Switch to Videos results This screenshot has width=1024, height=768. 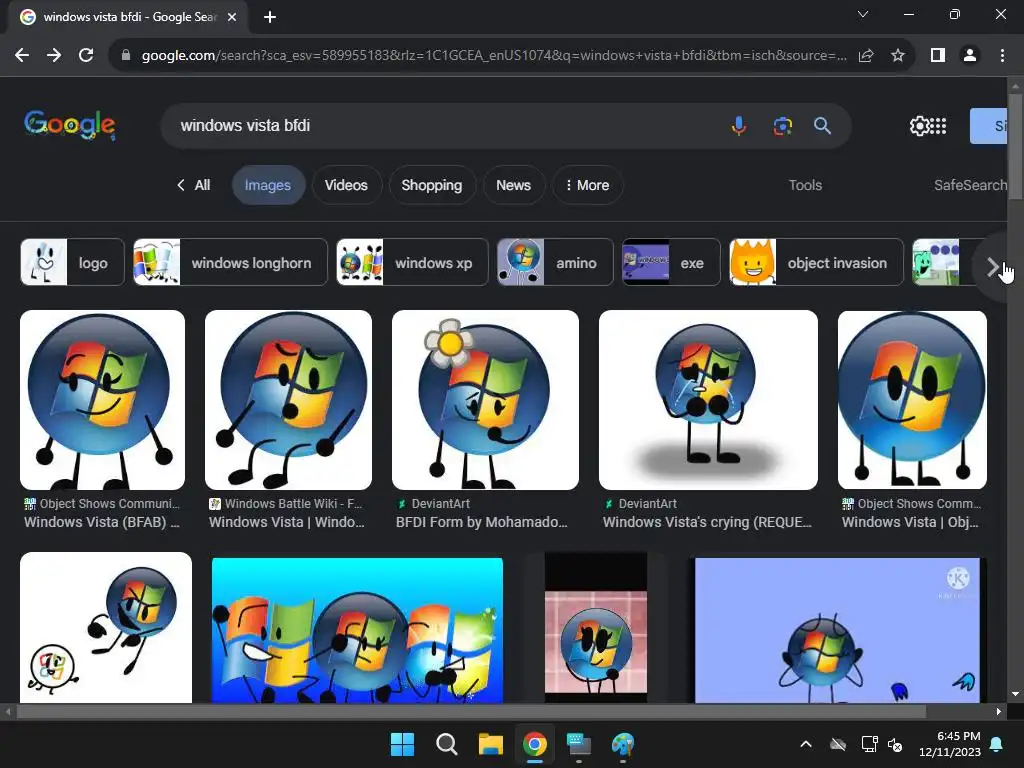[x=346, y=185]
